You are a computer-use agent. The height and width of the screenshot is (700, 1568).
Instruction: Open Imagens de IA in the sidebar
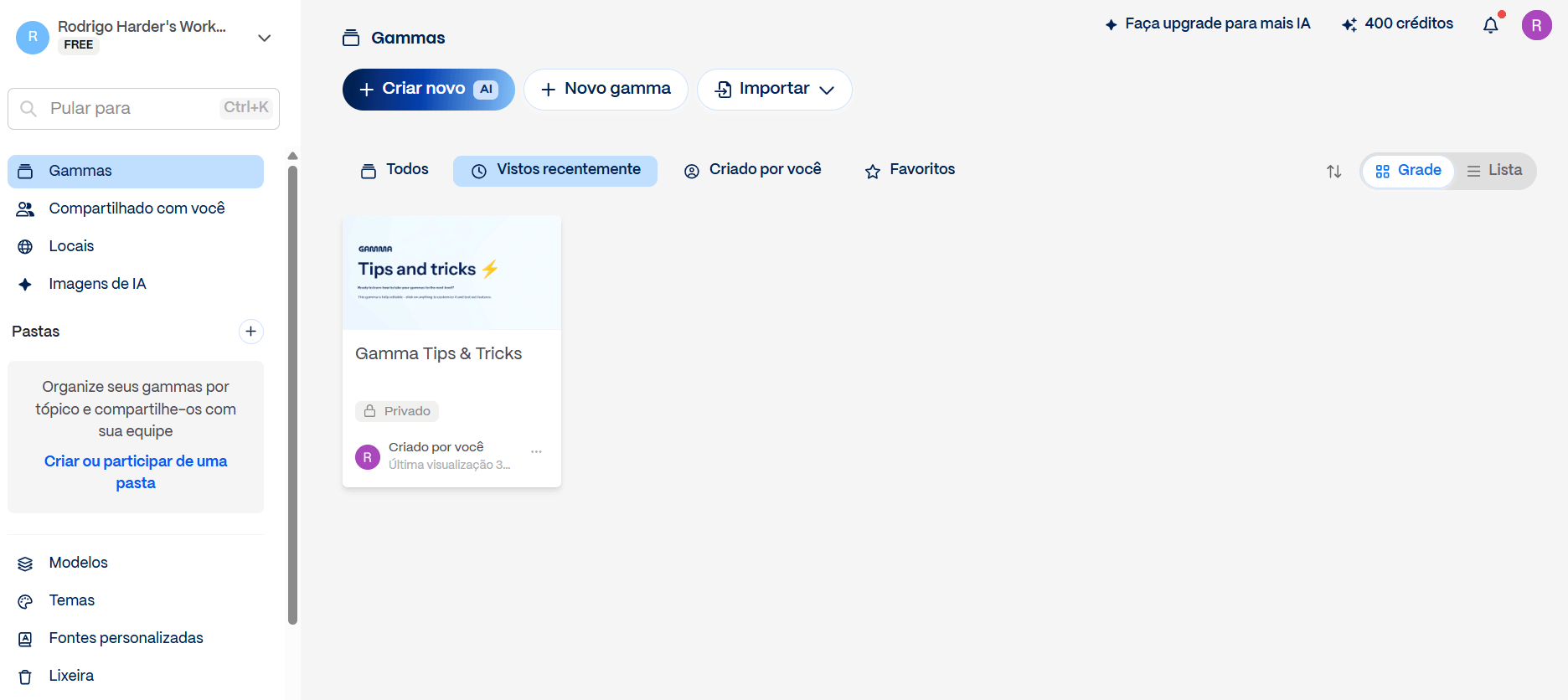[136, 284]
